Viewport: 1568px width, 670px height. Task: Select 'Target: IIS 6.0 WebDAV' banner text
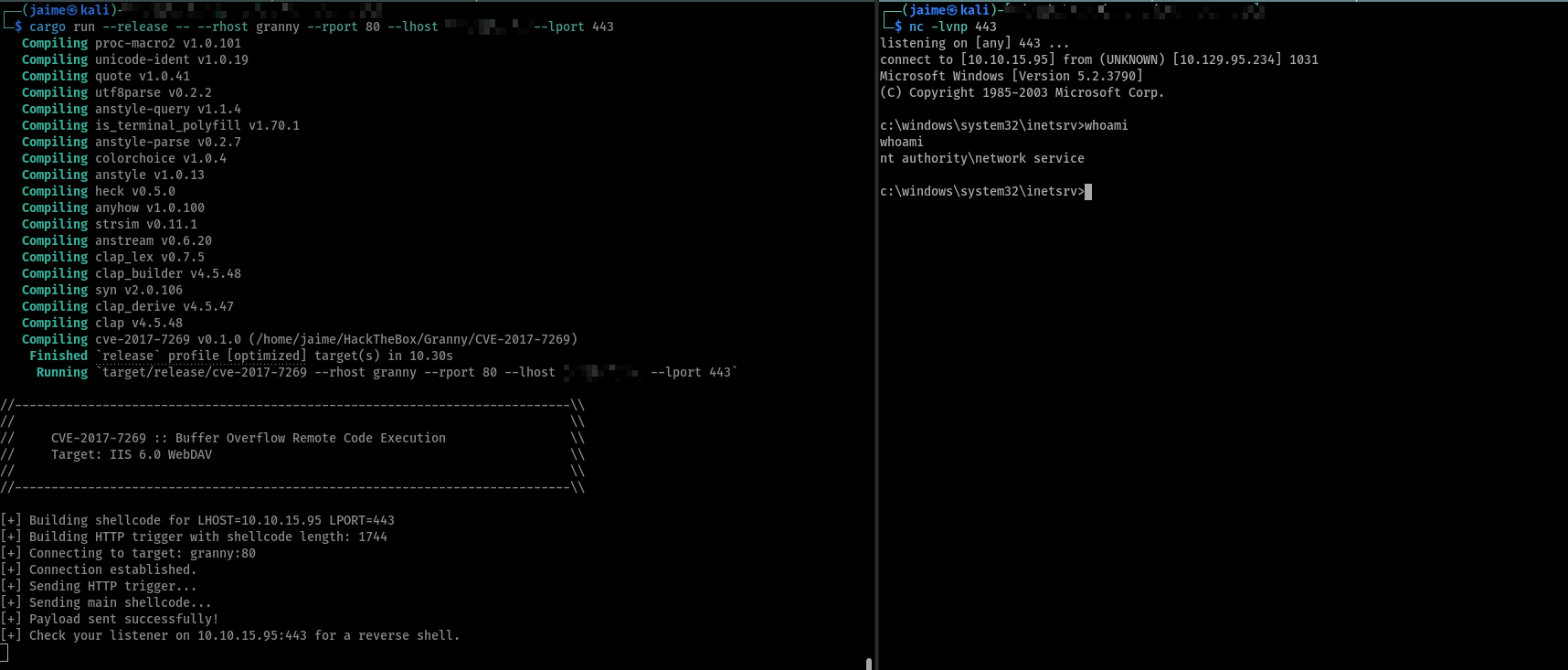[x=132, y=454]
